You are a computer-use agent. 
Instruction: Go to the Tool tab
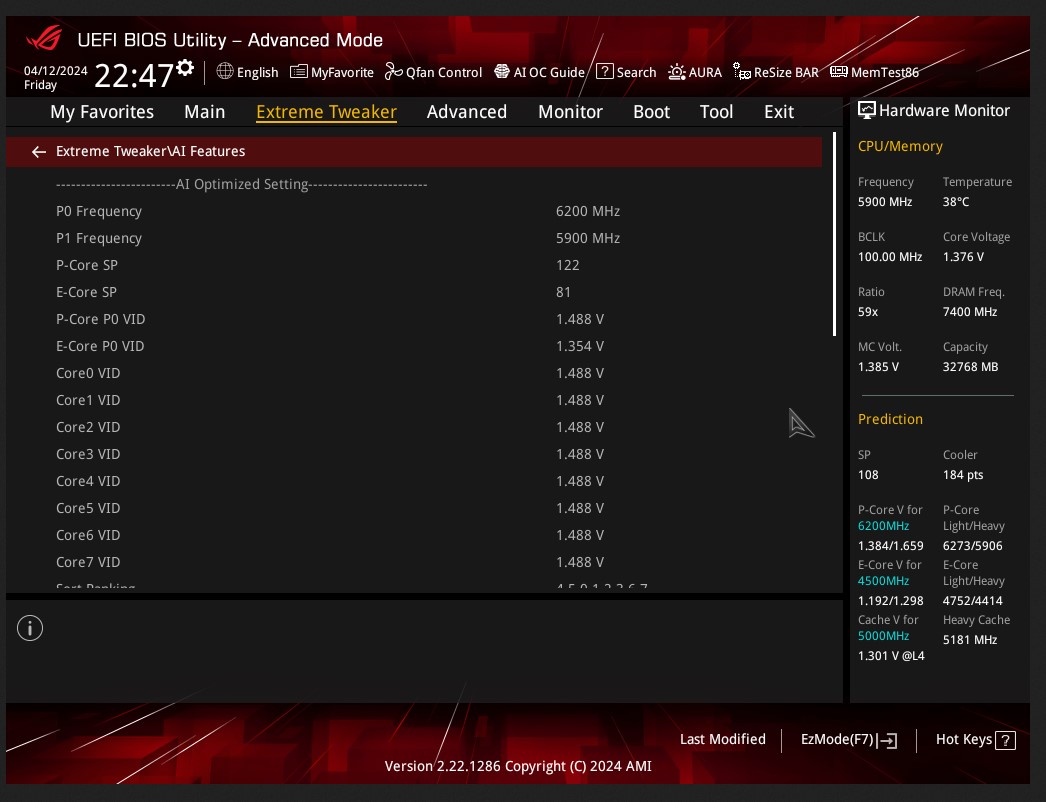pos(716,111)
